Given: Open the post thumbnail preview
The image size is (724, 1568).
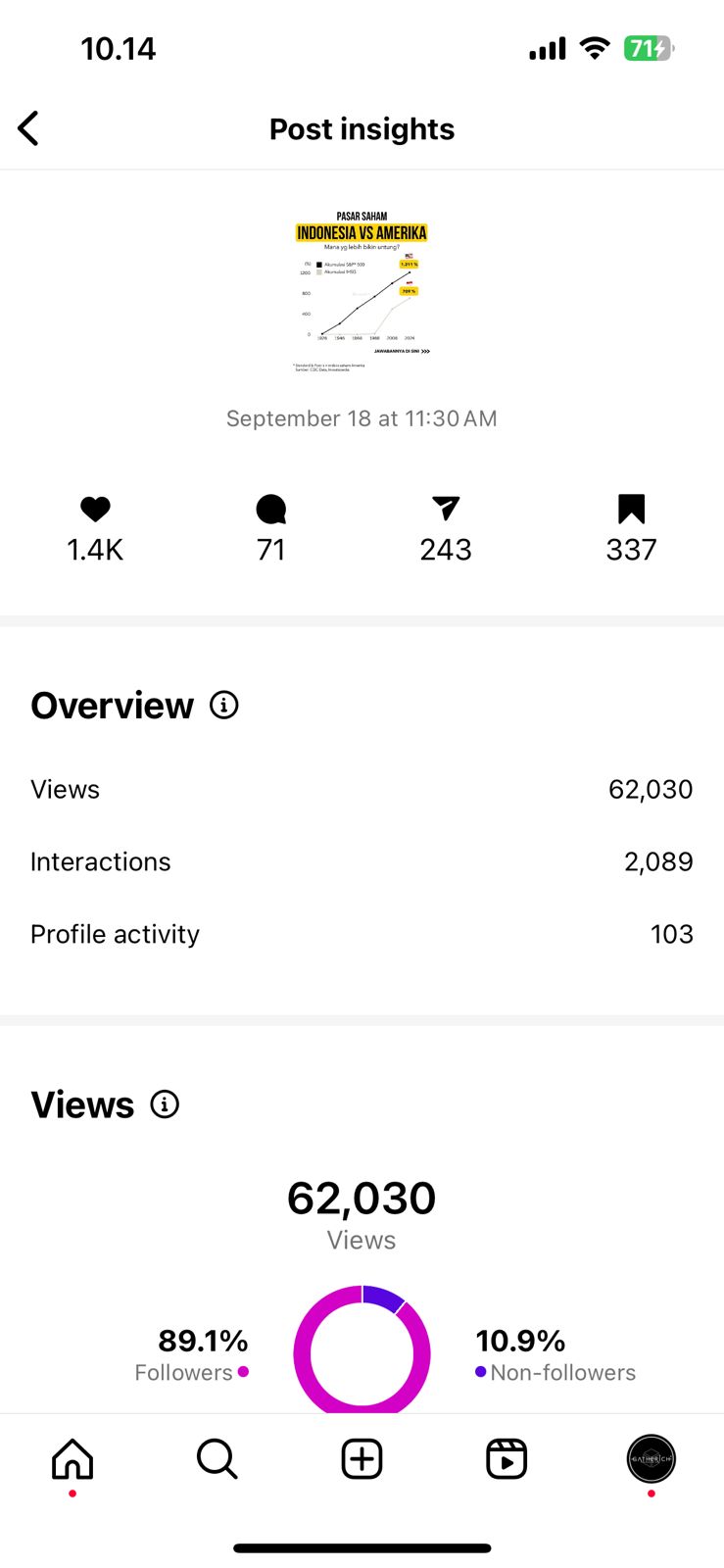Looking at the screenshot, I should coord(362,291).
